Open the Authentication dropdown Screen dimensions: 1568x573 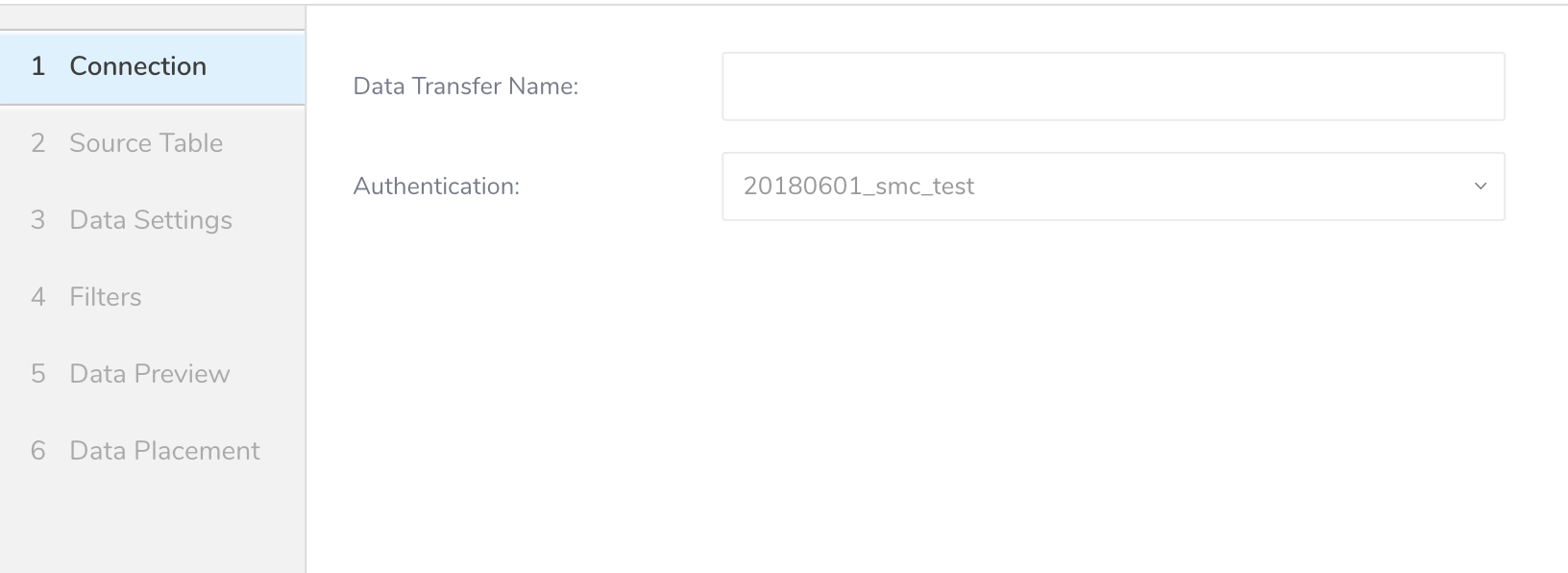click(1113, 187)
